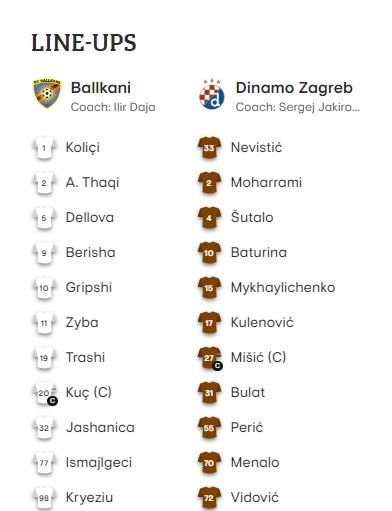The height and width of the screenshot is (511, 392).
Task: Click the LINE-UPS section heading
Action: [84, 43]
